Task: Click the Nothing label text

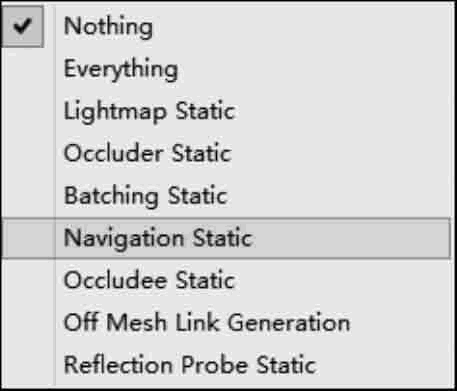Action: (x=108, y=26)
